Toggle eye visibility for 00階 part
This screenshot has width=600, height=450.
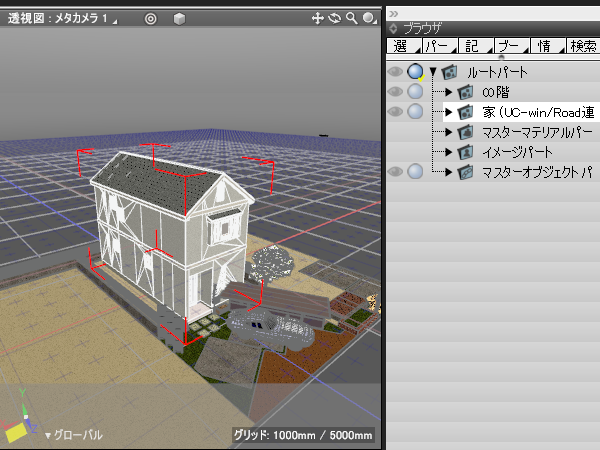coord(395,92)
